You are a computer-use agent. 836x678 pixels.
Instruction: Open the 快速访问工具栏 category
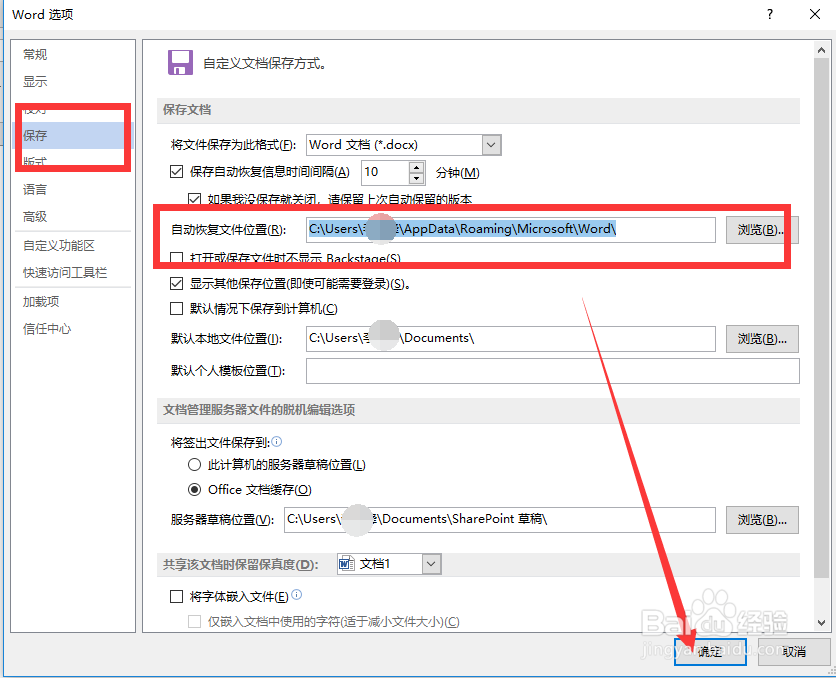click(x=65, y=272)
